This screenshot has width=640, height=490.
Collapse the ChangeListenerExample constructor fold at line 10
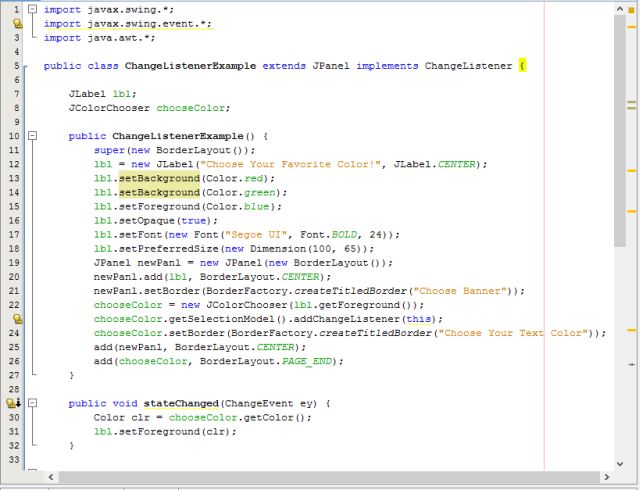(33, 136)
